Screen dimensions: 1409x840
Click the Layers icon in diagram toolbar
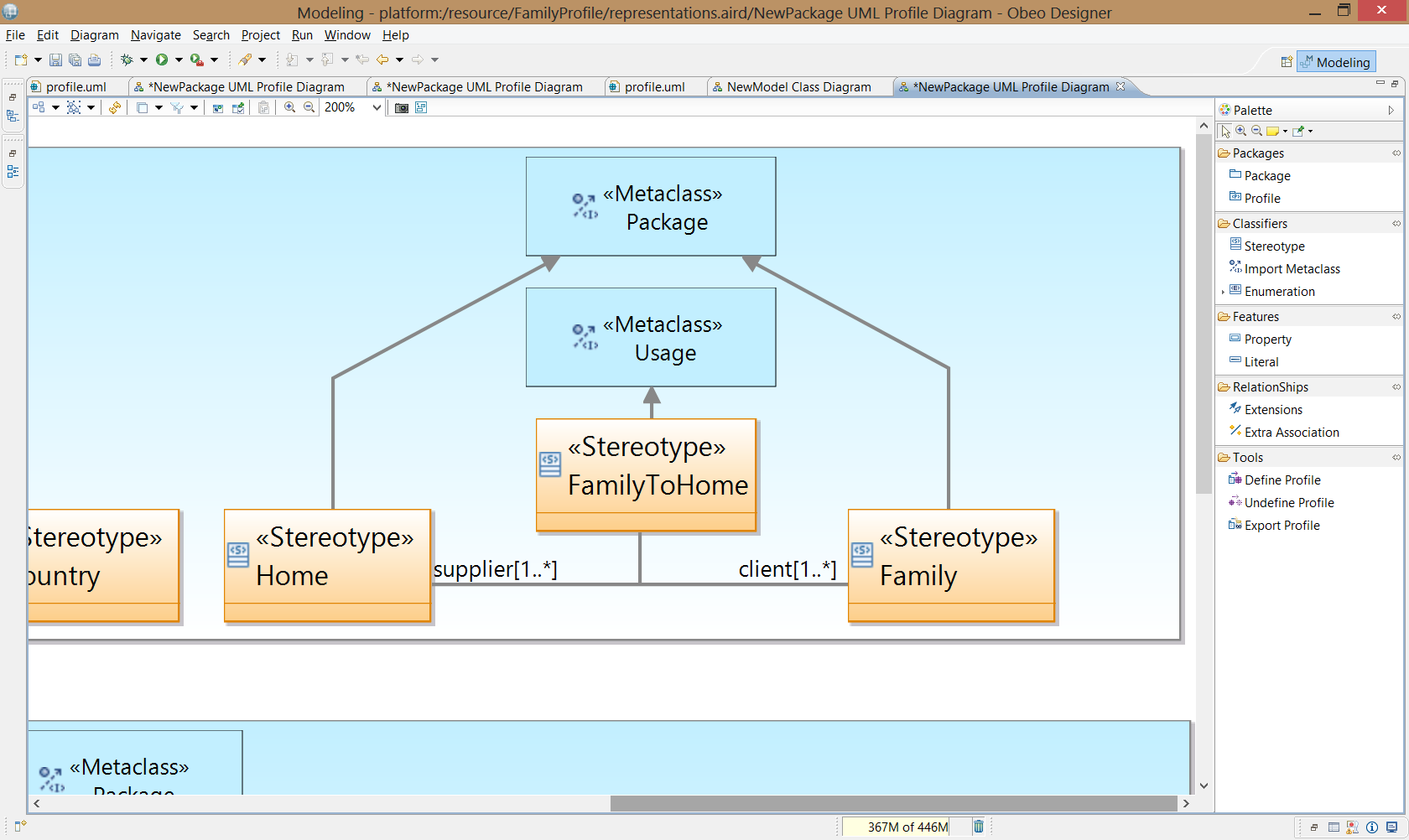(143, 107)
